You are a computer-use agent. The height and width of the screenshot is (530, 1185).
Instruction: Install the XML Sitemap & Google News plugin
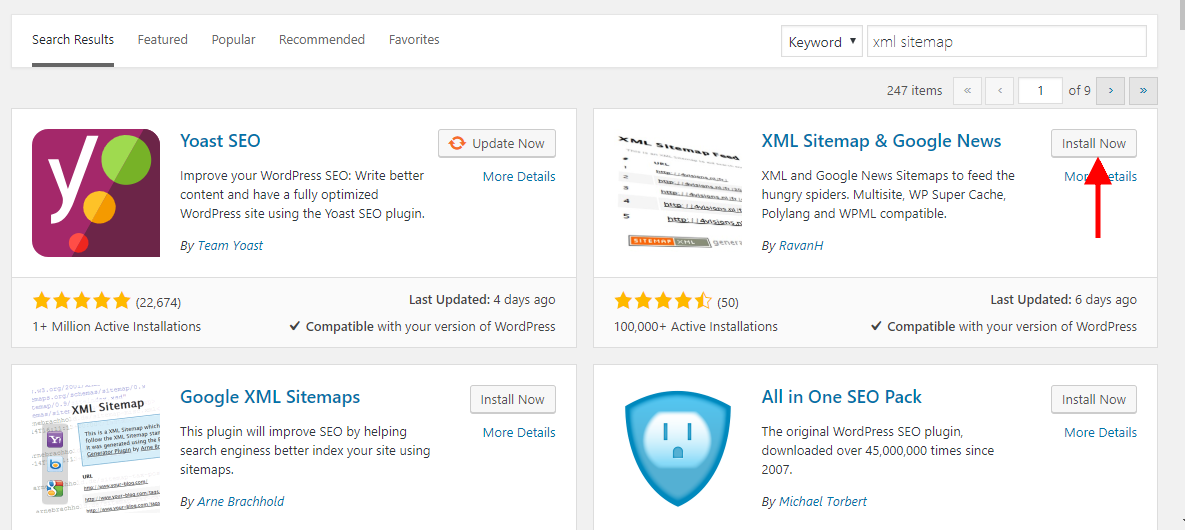click(x=1094, y=143)
